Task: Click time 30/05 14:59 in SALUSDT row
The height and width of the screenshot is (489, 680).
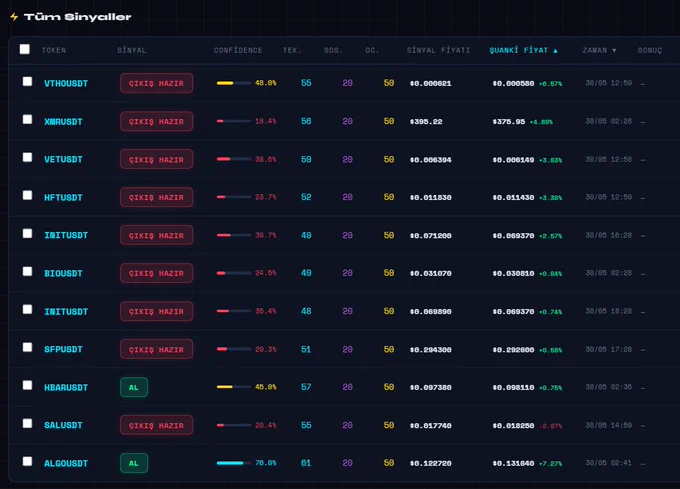Action: (608, 425)
